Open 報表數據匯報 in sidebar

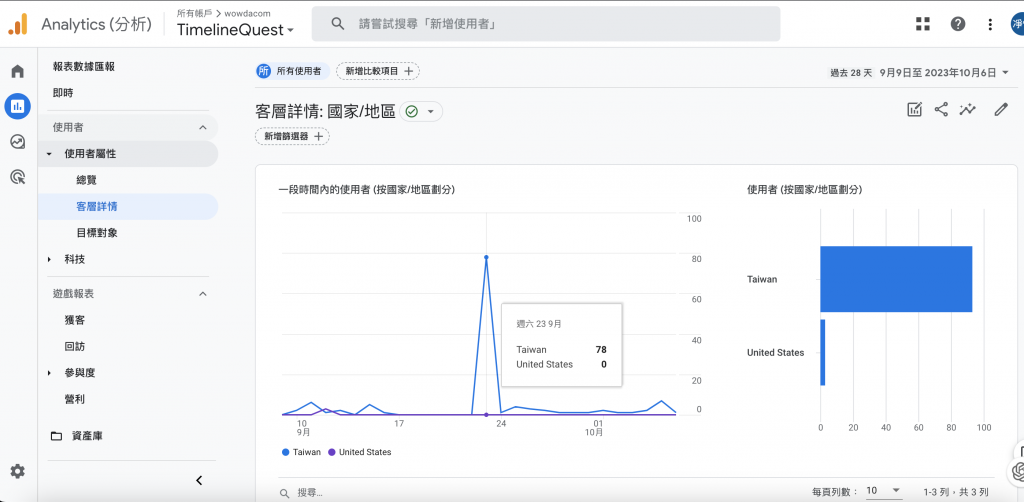84,67
